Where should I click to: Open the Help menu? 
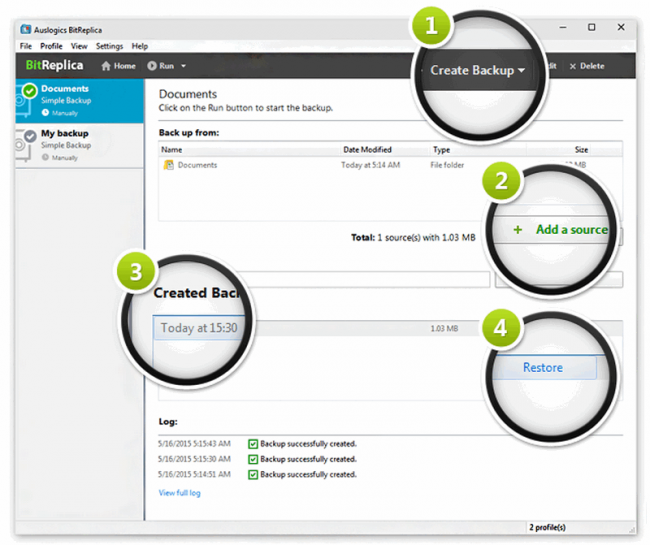pos(140,46)
